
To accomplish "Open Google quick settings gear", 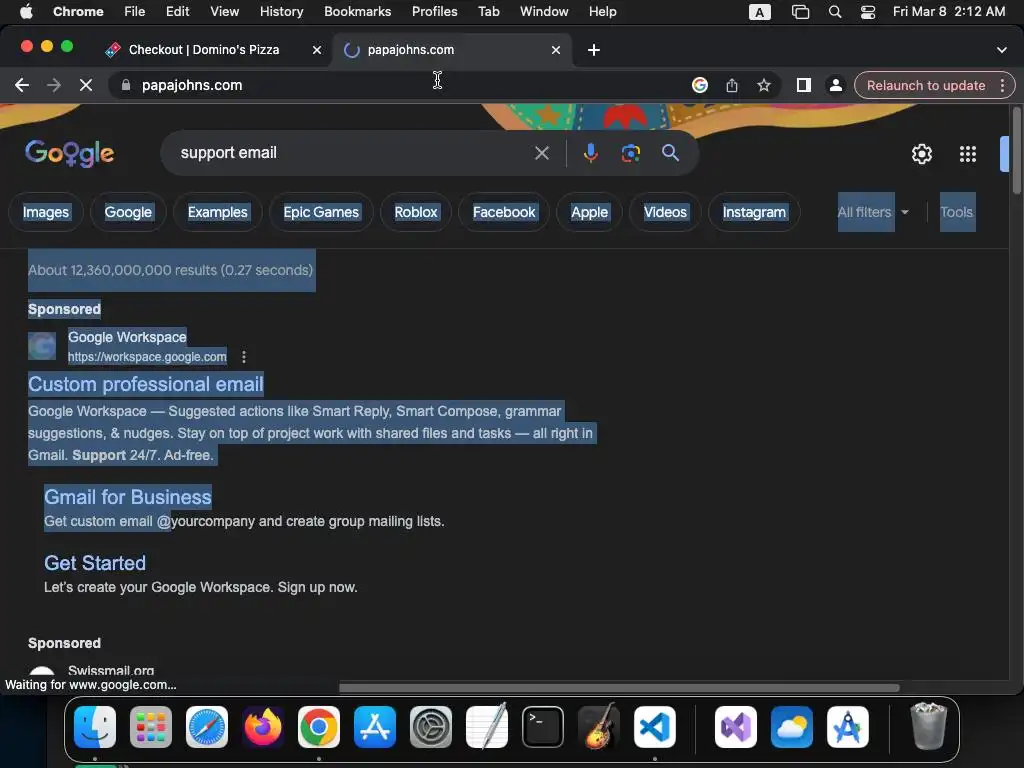I will click(921, 154).
